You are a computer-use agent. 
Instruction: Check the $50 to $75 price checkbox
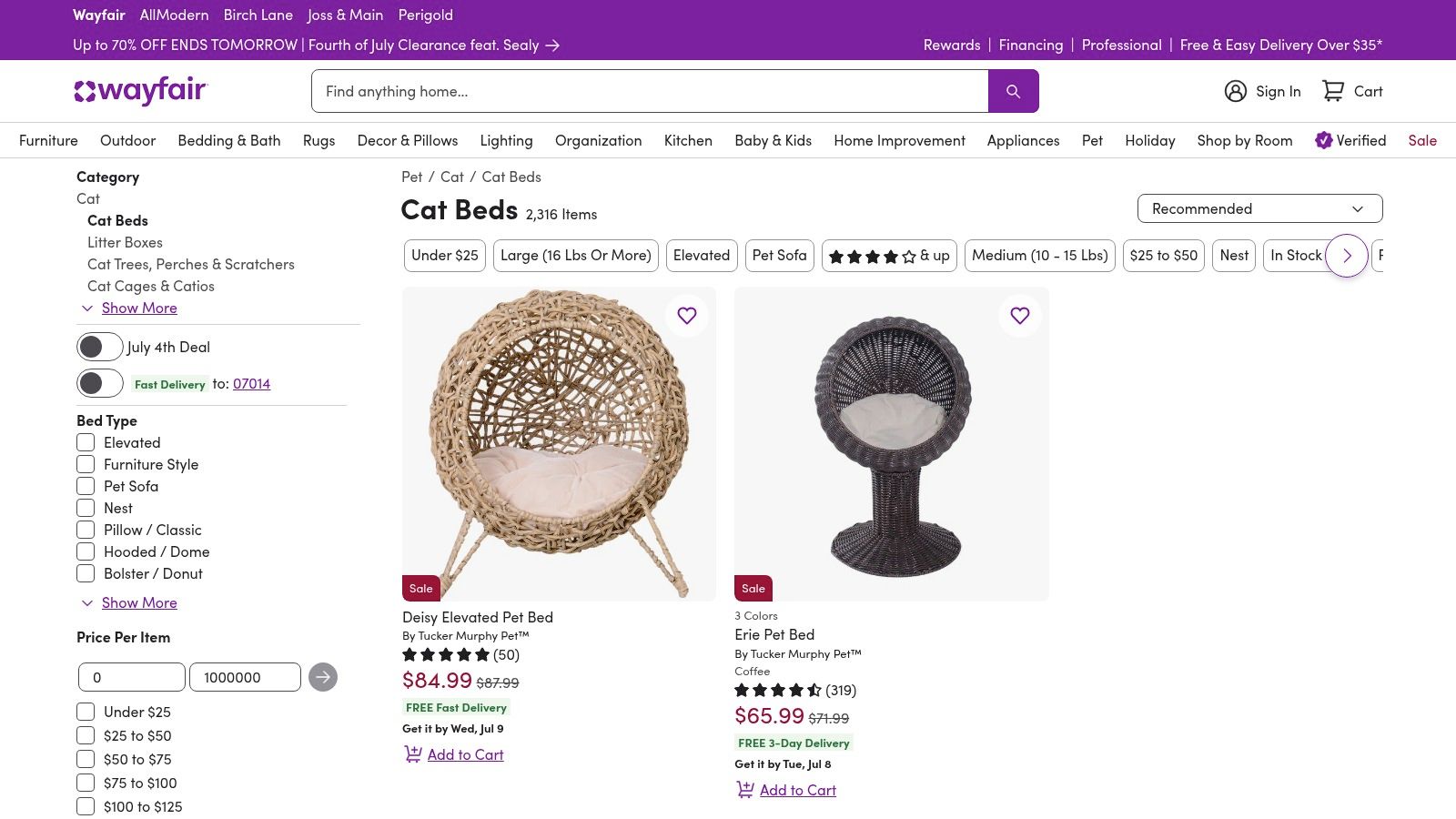click(86, 759)
